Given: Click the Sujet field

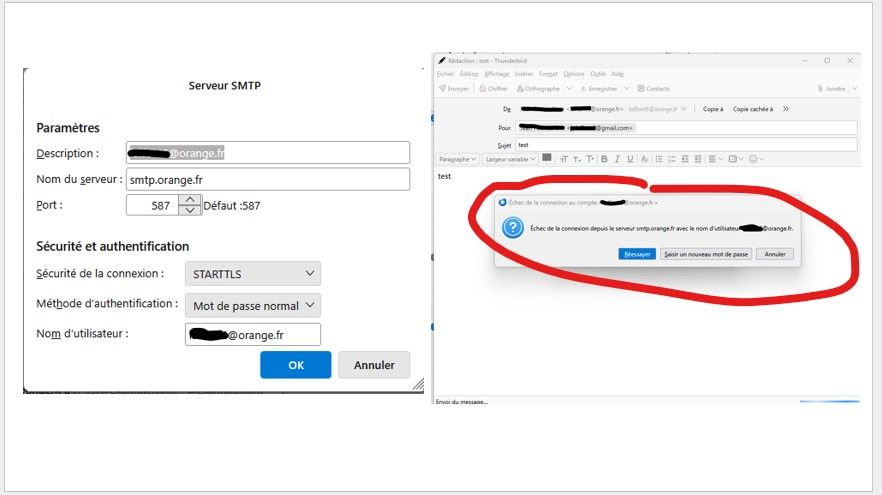Looking at the screenshot, I should click(x=686, y=145).
